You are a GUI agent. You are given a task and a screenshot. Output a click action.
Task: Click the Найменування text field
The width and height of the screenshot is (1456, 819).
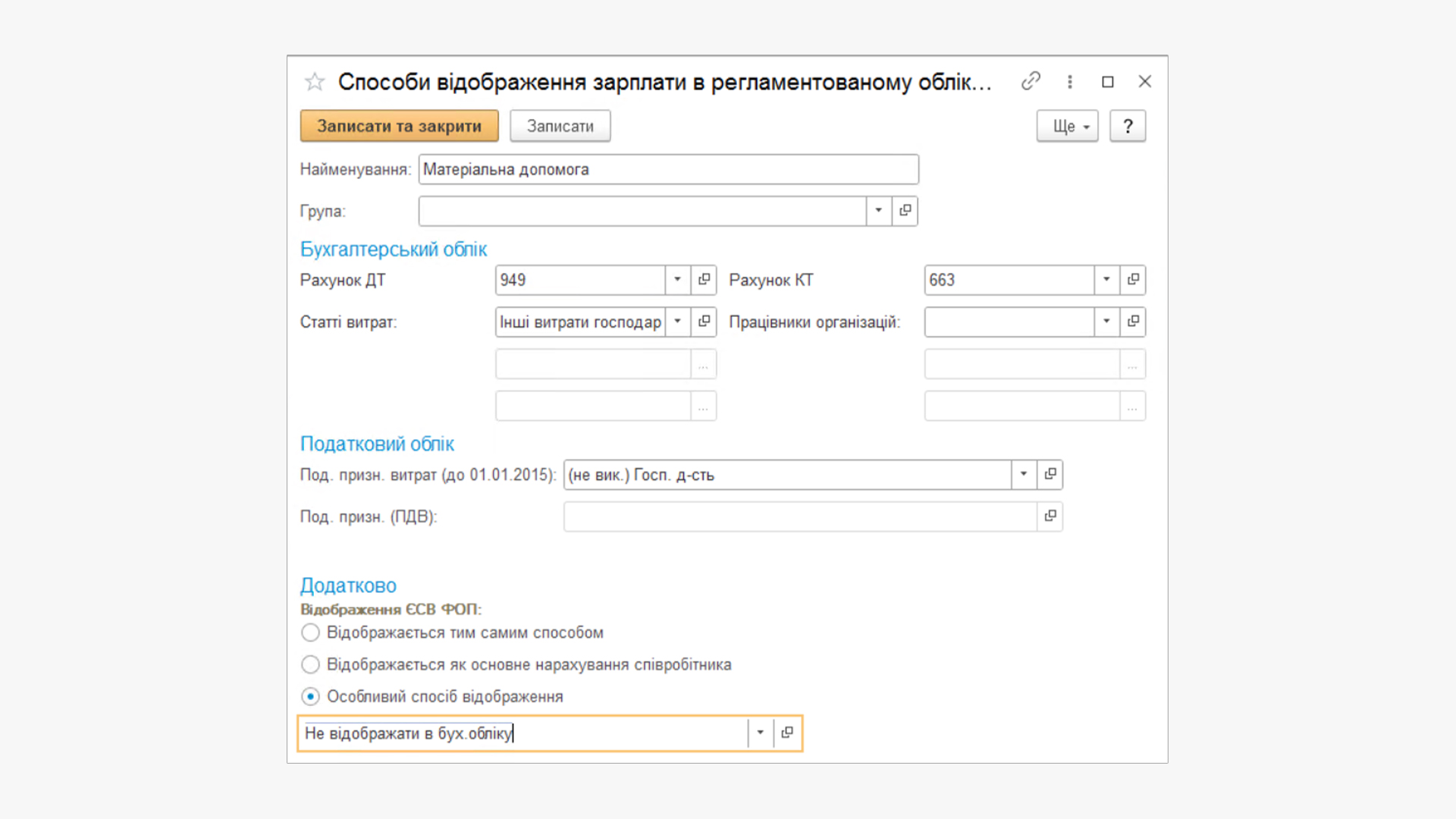click(x=667, y=170)
